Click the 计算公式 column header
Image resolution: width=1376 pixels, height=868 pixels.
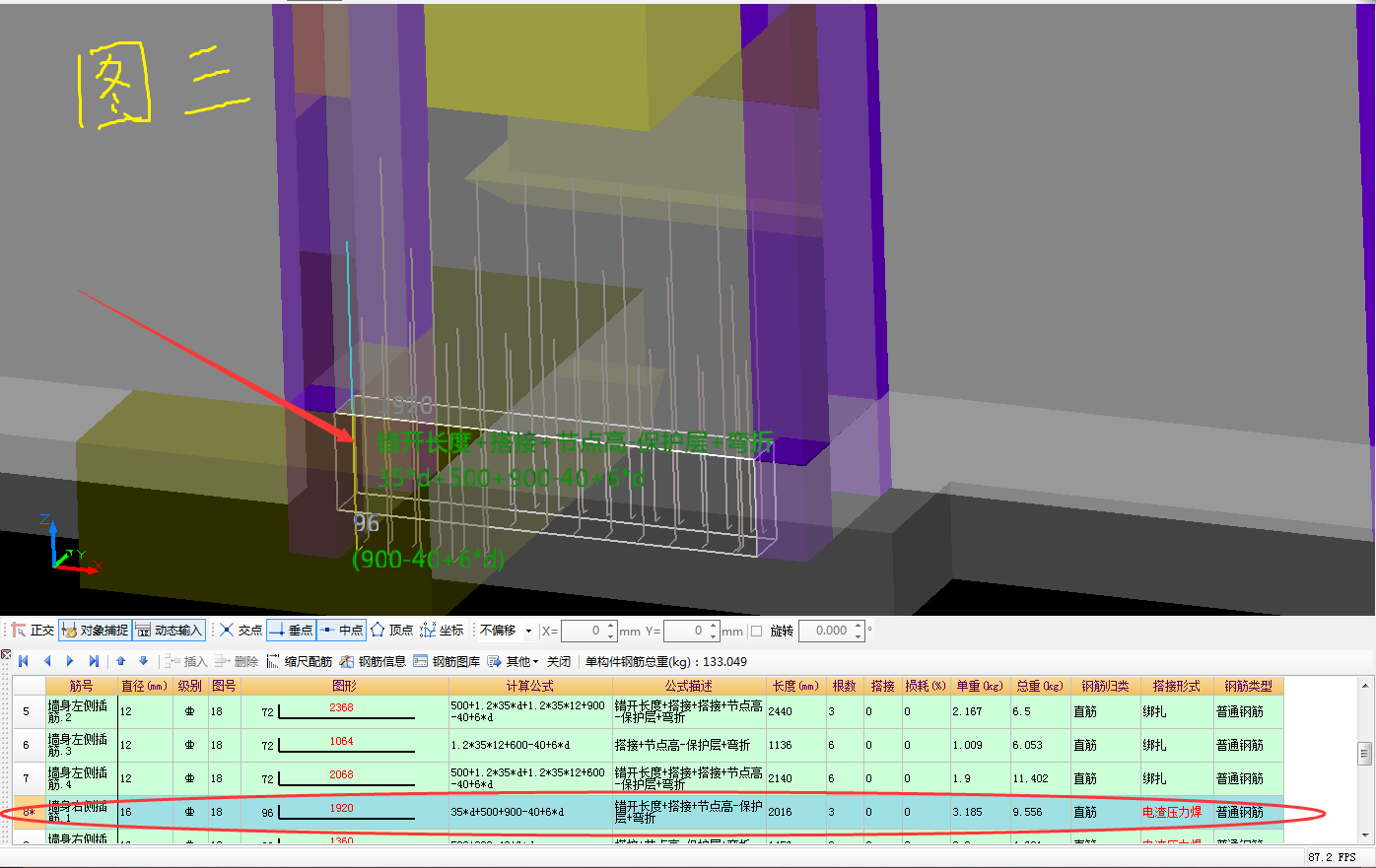[x=530, y=686]
